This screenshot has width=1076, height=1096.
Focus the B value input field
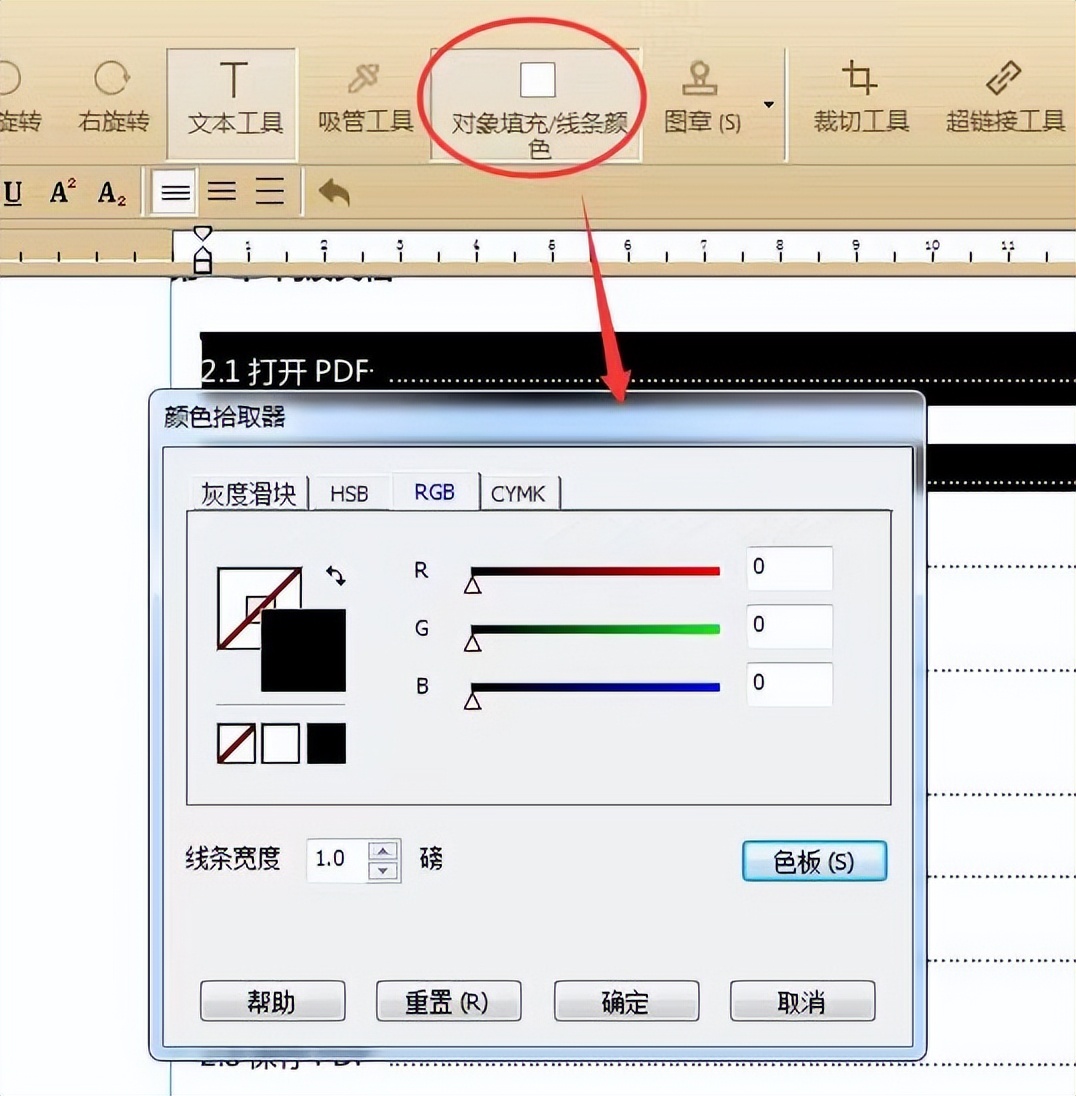click(x=789, y=684)
